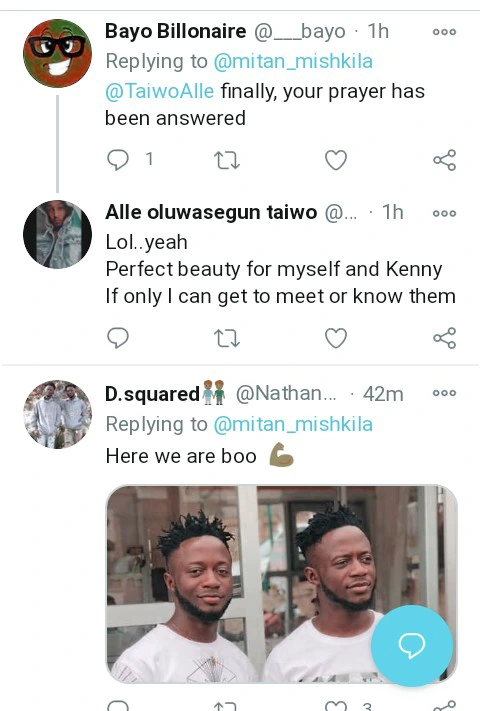Retweet the 'Lol..yeah' tweet

pos(226,338)
